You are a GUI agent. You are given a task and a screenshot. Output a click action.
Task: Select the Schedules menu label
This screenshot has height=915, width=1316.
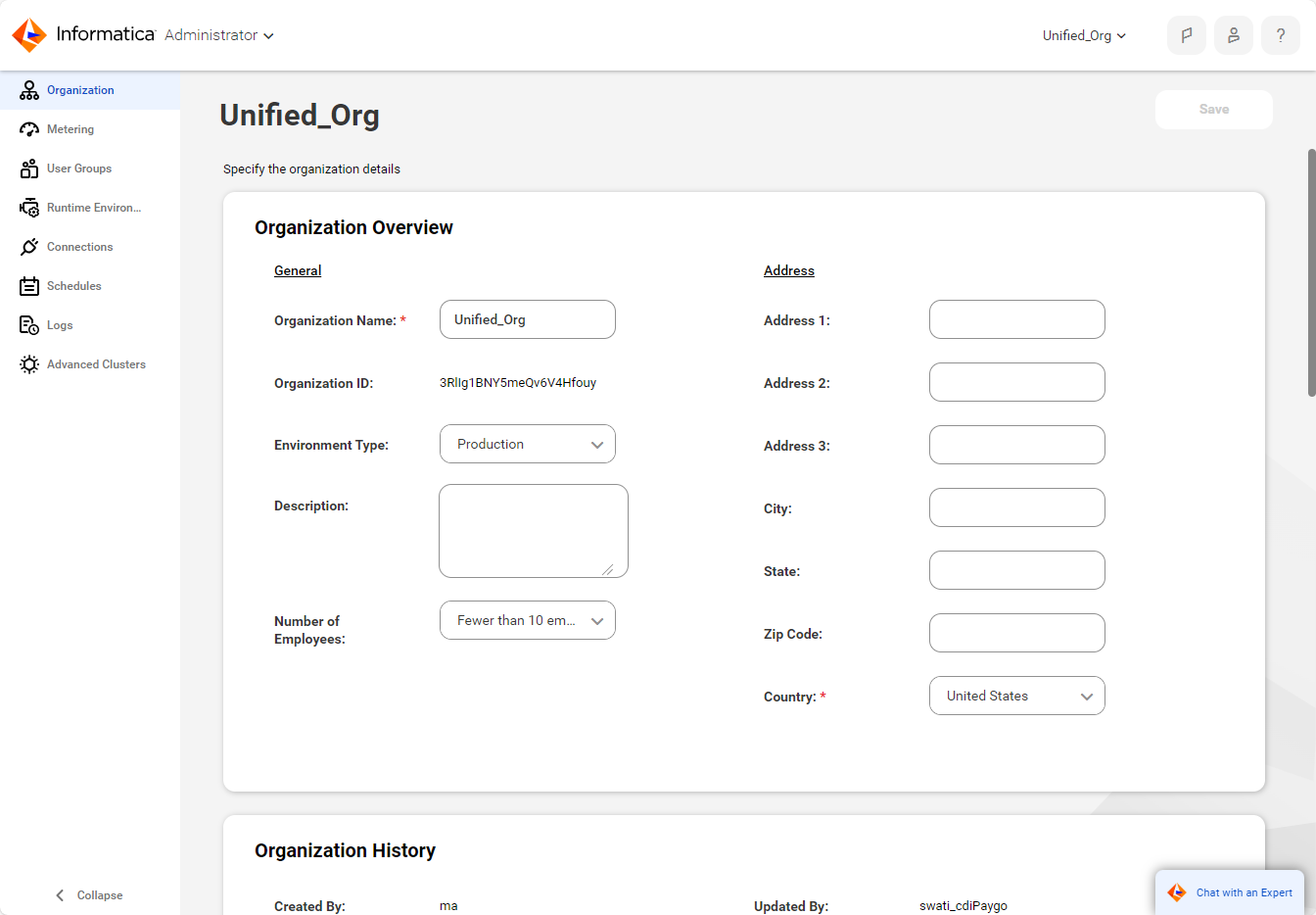[x=74, y=286]
